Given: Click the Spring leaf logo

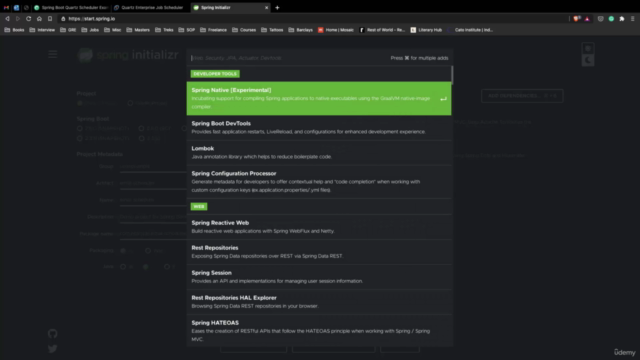Looking at the screenshot, I should (x=85, y=55).
